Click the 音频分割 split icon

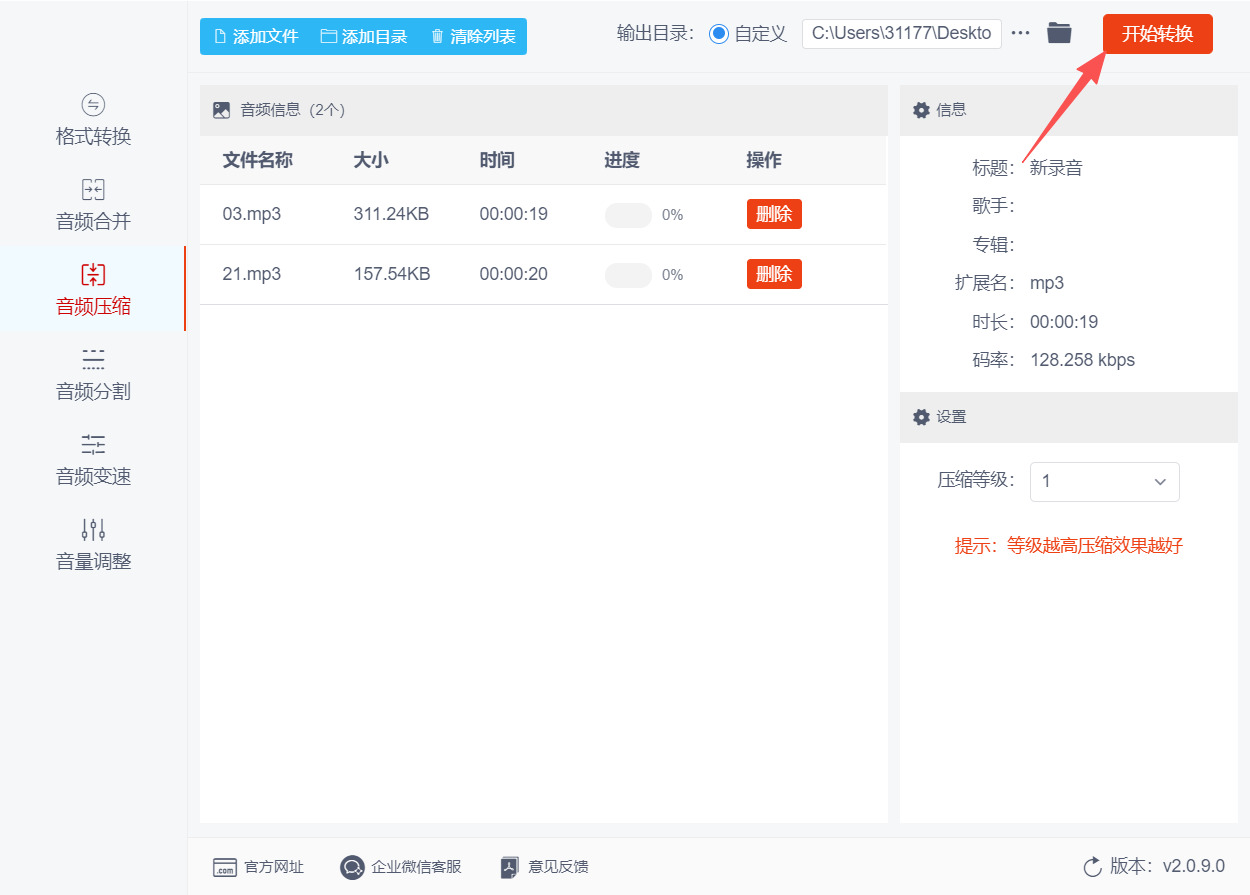click(x=93, y=360)
